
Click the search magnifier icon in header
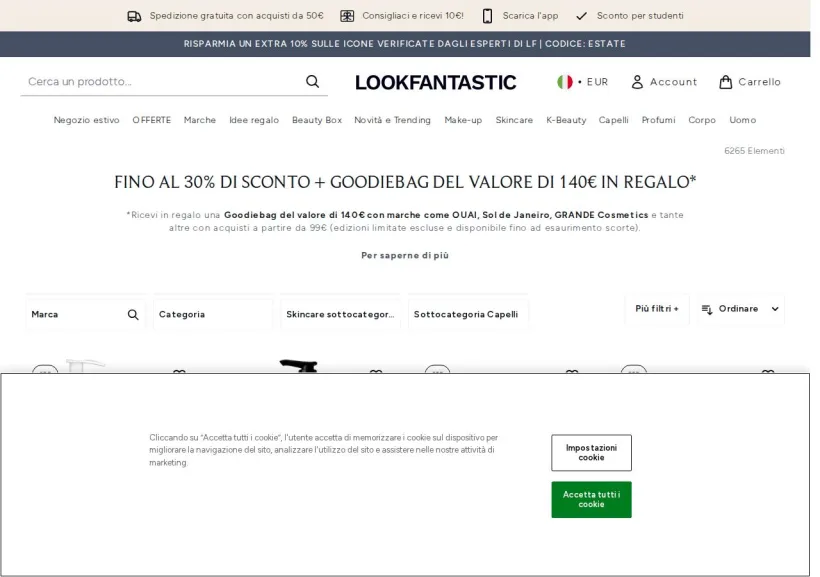[312, 82]
